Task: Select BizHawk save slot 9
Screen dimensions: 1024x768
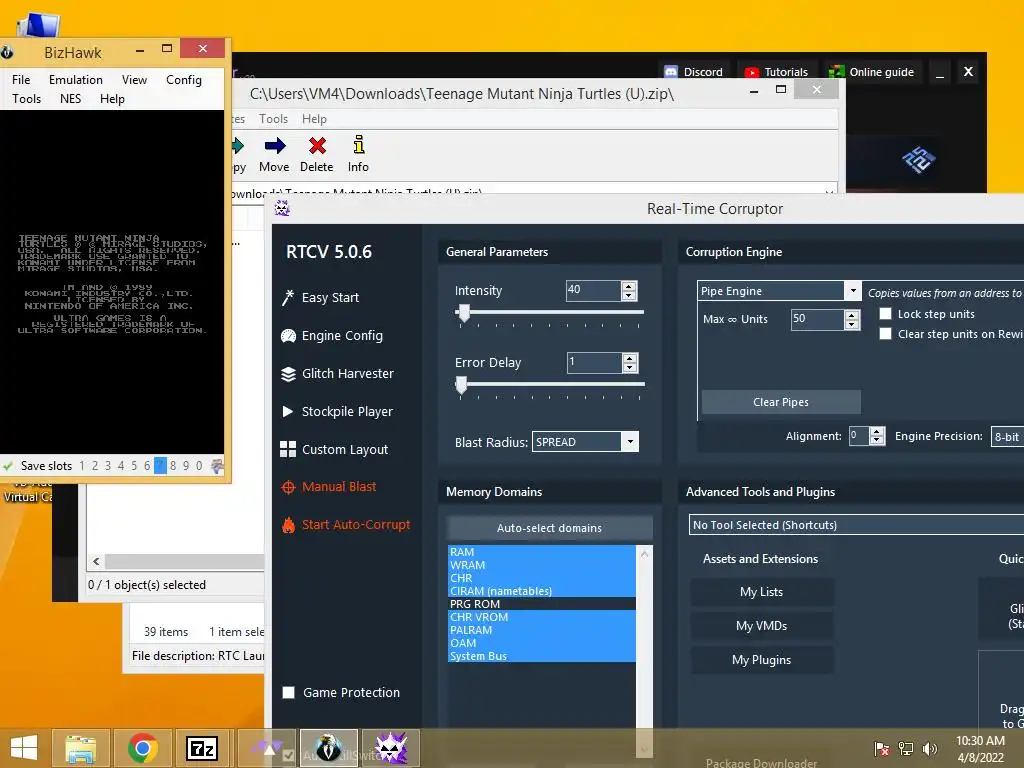Action: [x=186, y=466]
